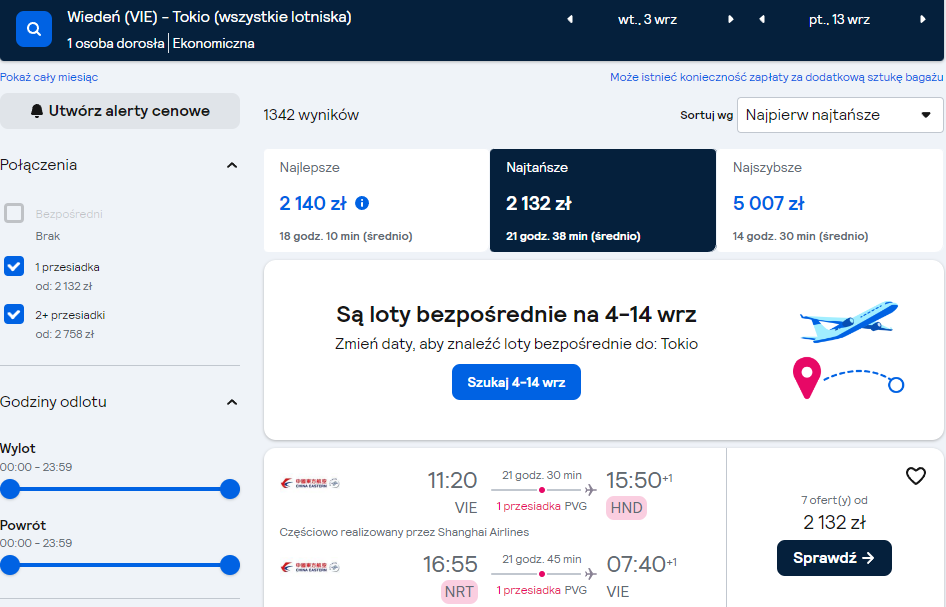Uncheck the 1 przesiadka checkbox

pos(14,266)
